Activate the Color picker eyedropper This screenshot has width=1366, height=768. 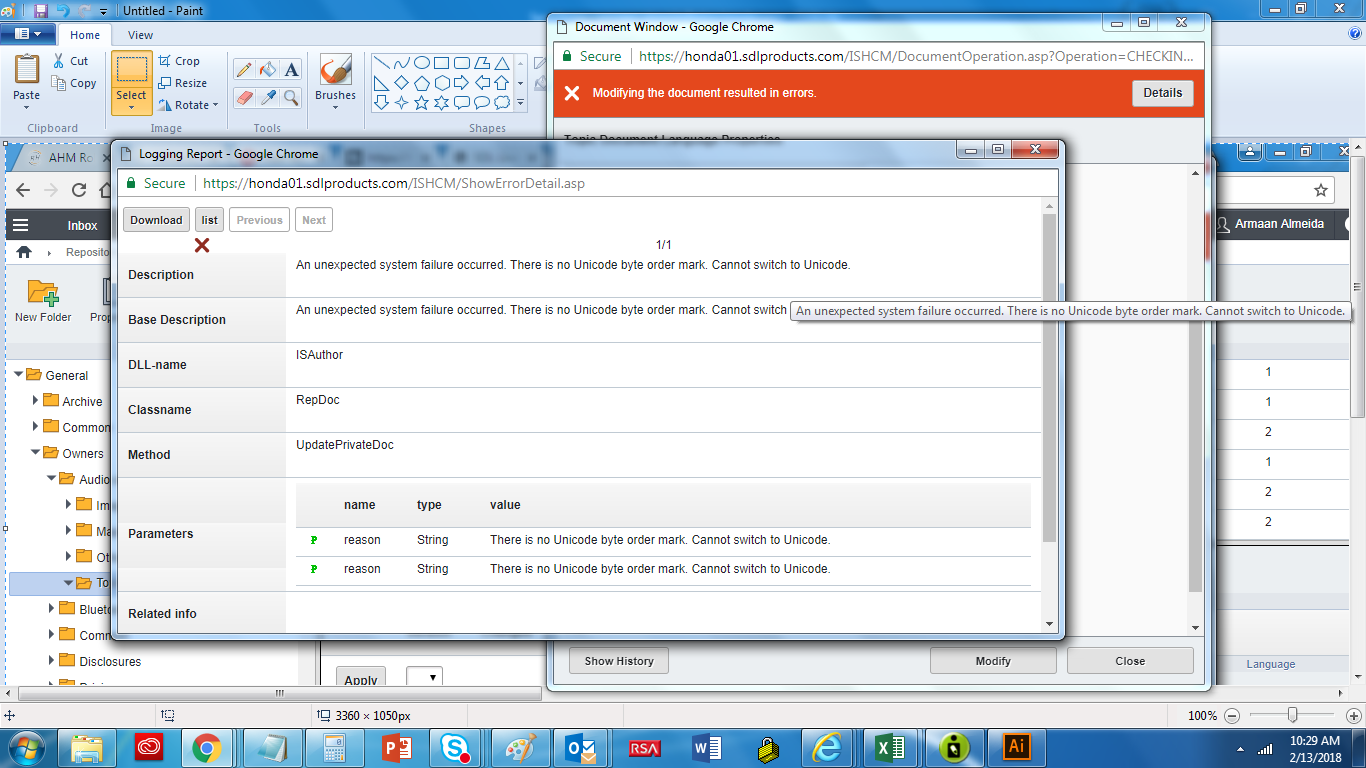coord(267,97)
